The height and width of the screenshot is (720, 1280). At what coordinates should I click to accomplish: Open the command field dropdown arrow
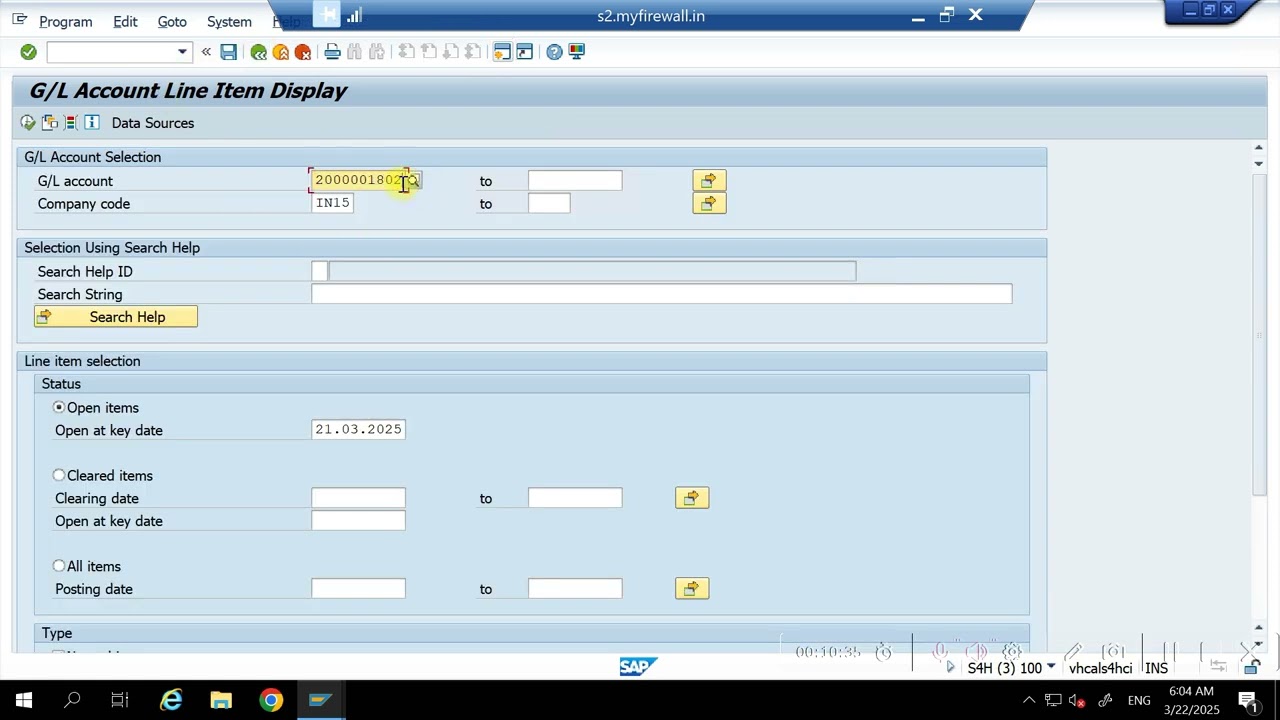182,52
